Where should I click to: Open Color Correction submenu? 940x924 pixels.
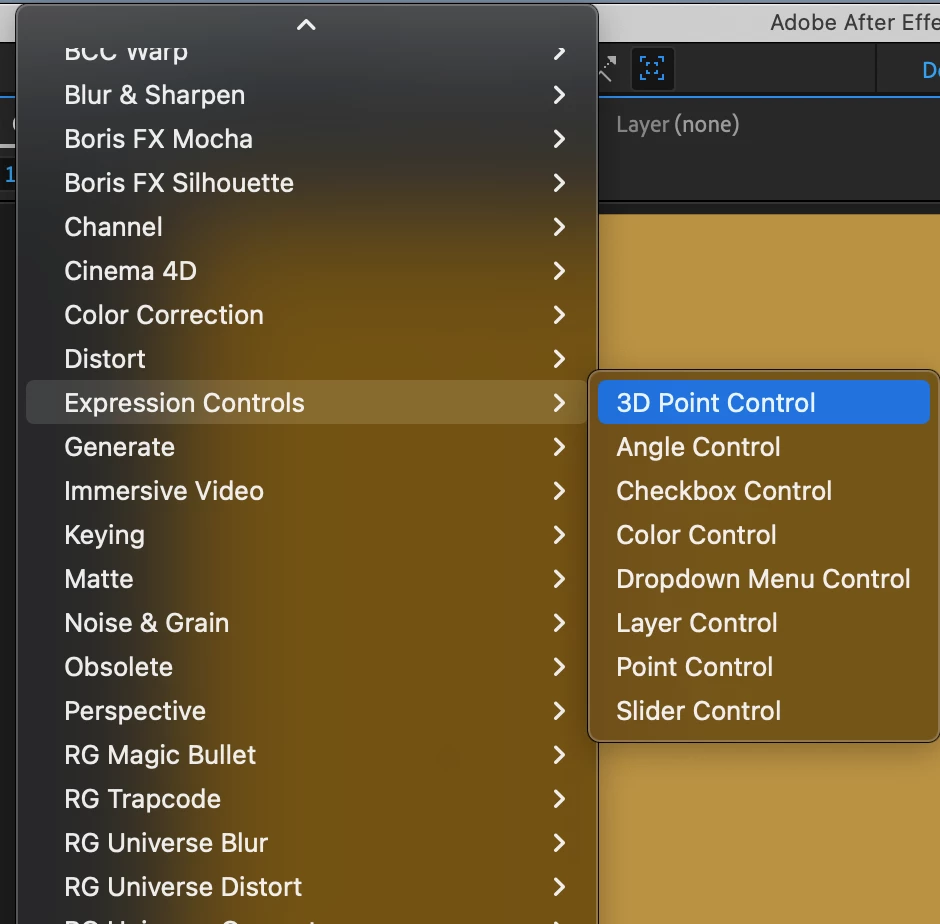point(306,315)
